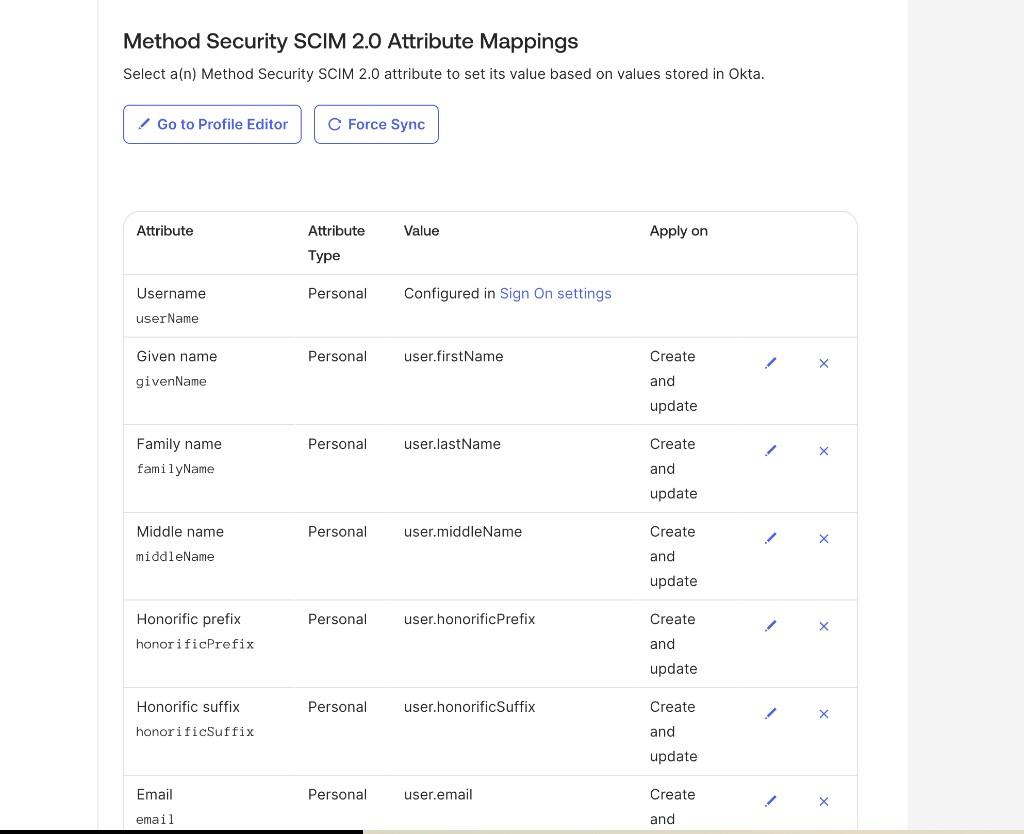Click the familyName attribute code
Screen dimensions: 1024x834
click(175, 468)
